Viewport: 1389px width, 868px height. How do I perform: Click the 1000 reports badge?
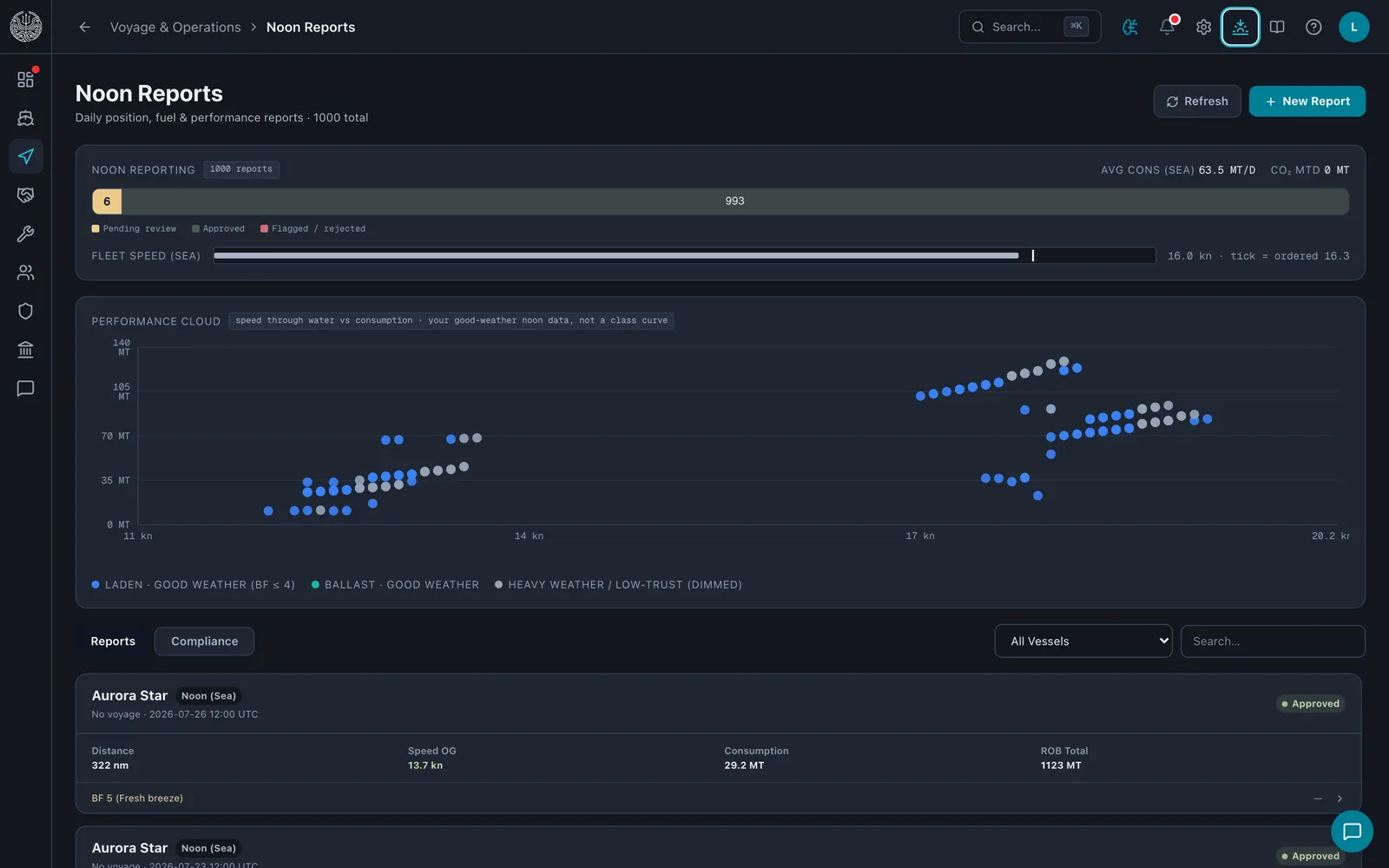pos(241,169)
